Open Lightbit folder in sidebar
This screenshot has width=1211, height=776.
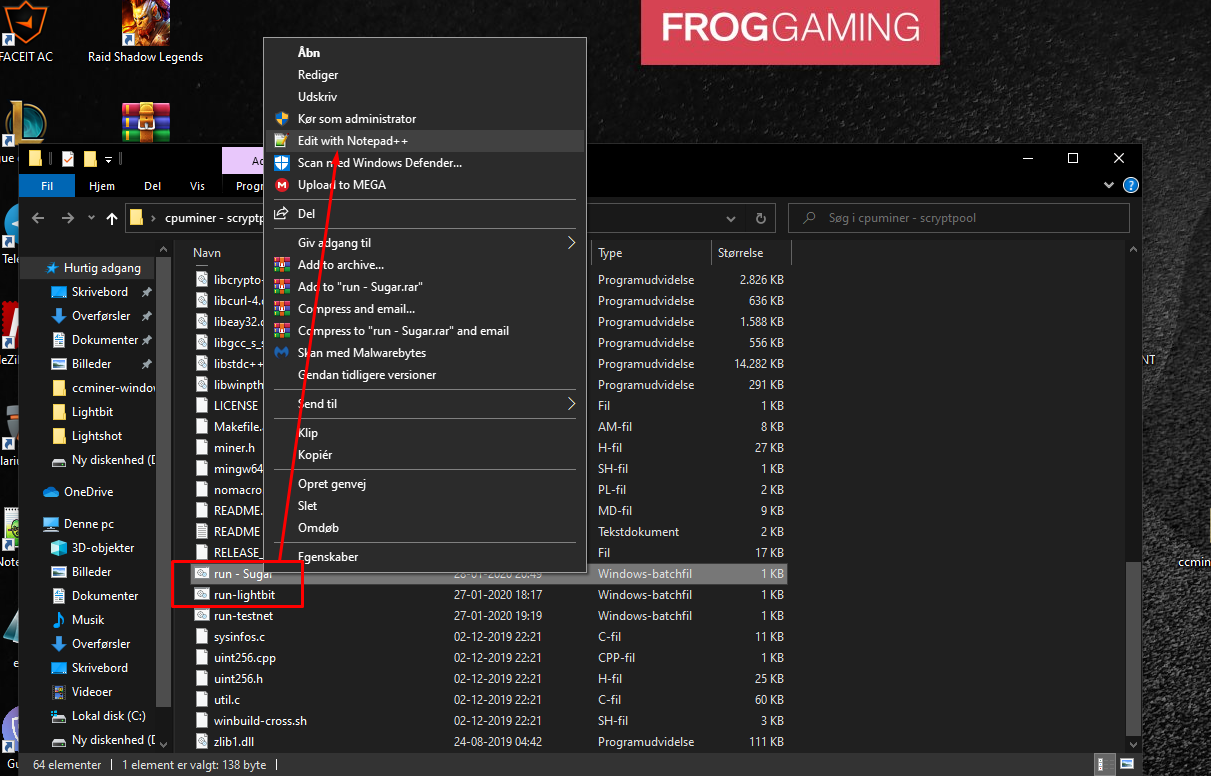pos(92,412)
